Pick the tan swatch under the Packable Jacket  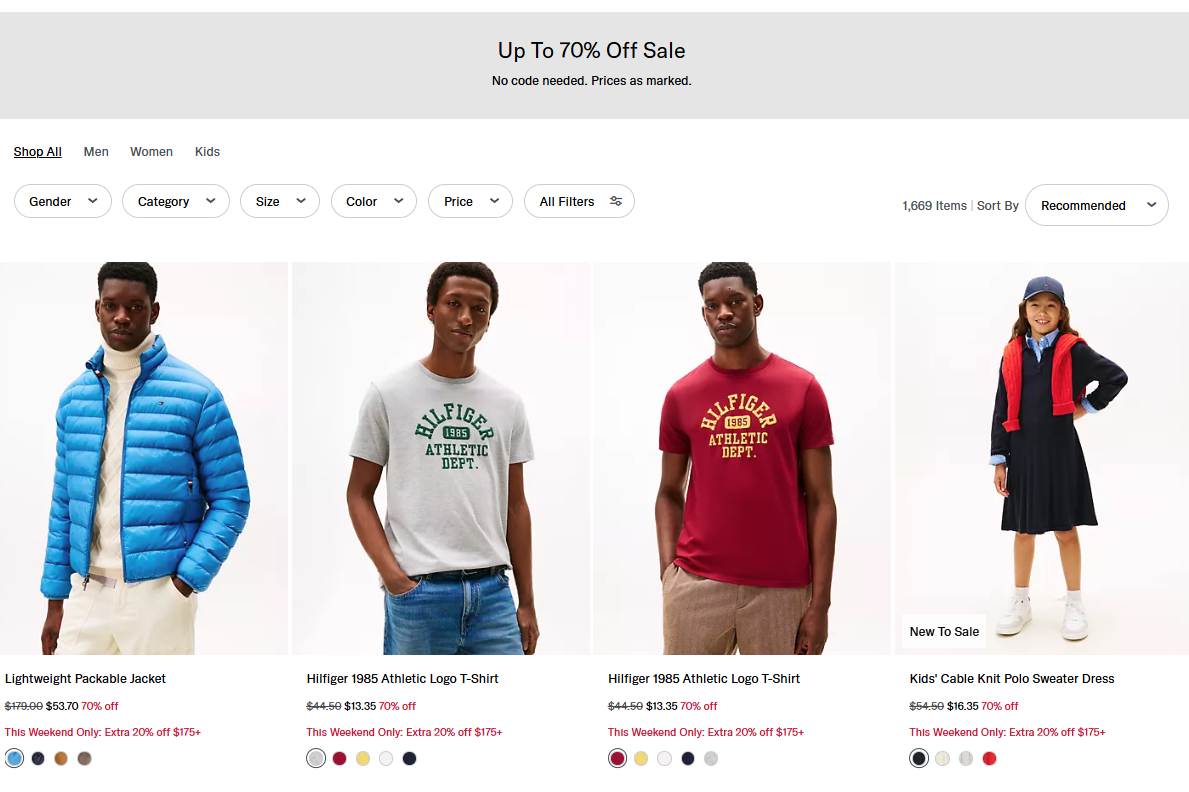click(x=62, y=759)
